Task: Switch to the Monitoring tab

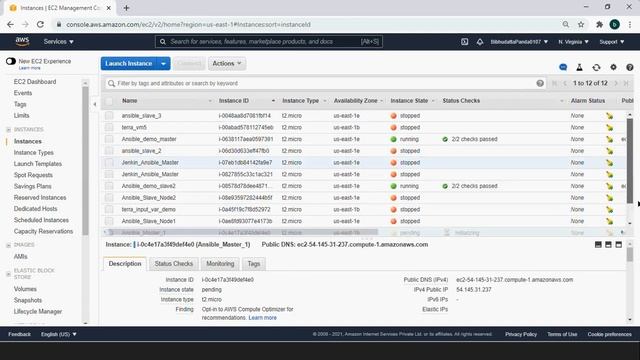Action: point(220,264)
